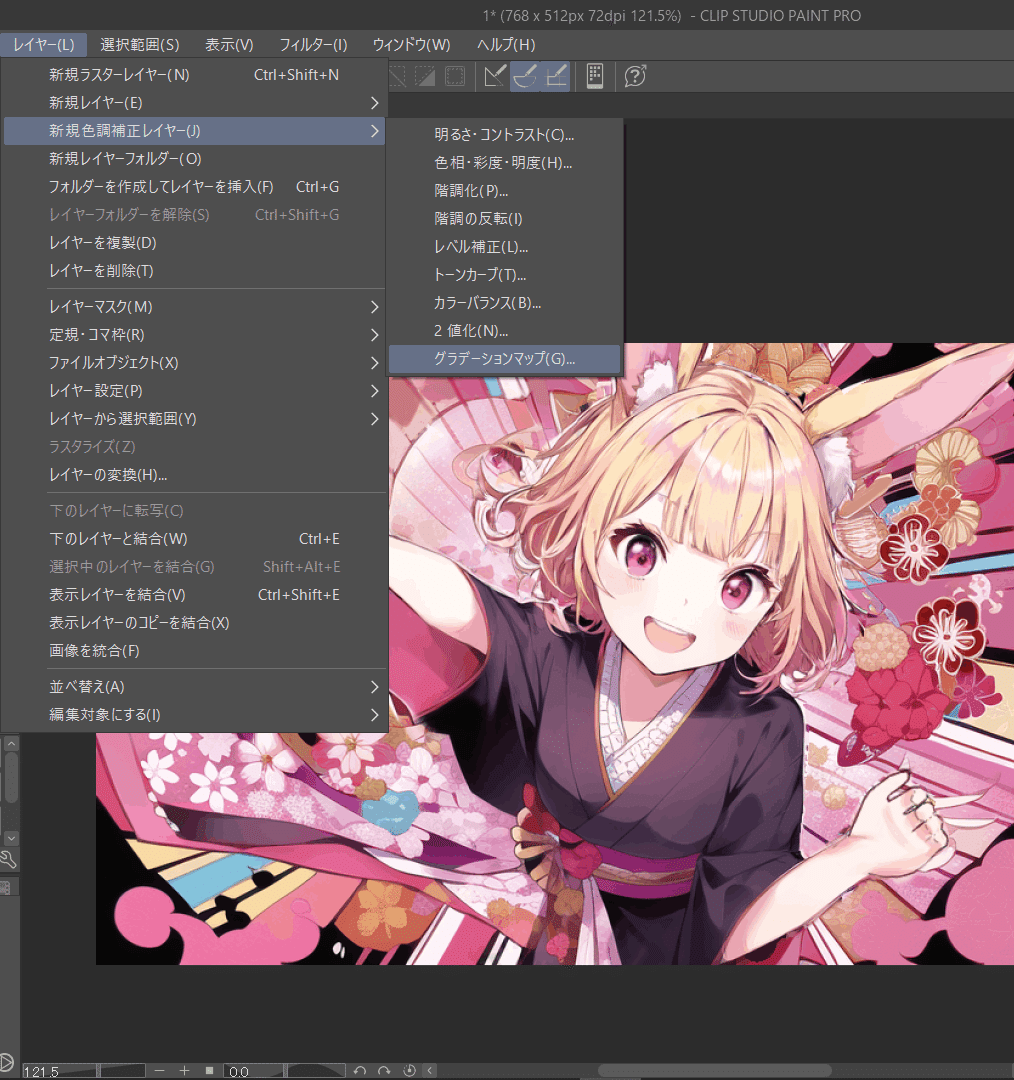This screenshot has width=1014, height=1080.
Task: Expand the 並べ替え(A) submenu
Action: (x=195, y=687)
